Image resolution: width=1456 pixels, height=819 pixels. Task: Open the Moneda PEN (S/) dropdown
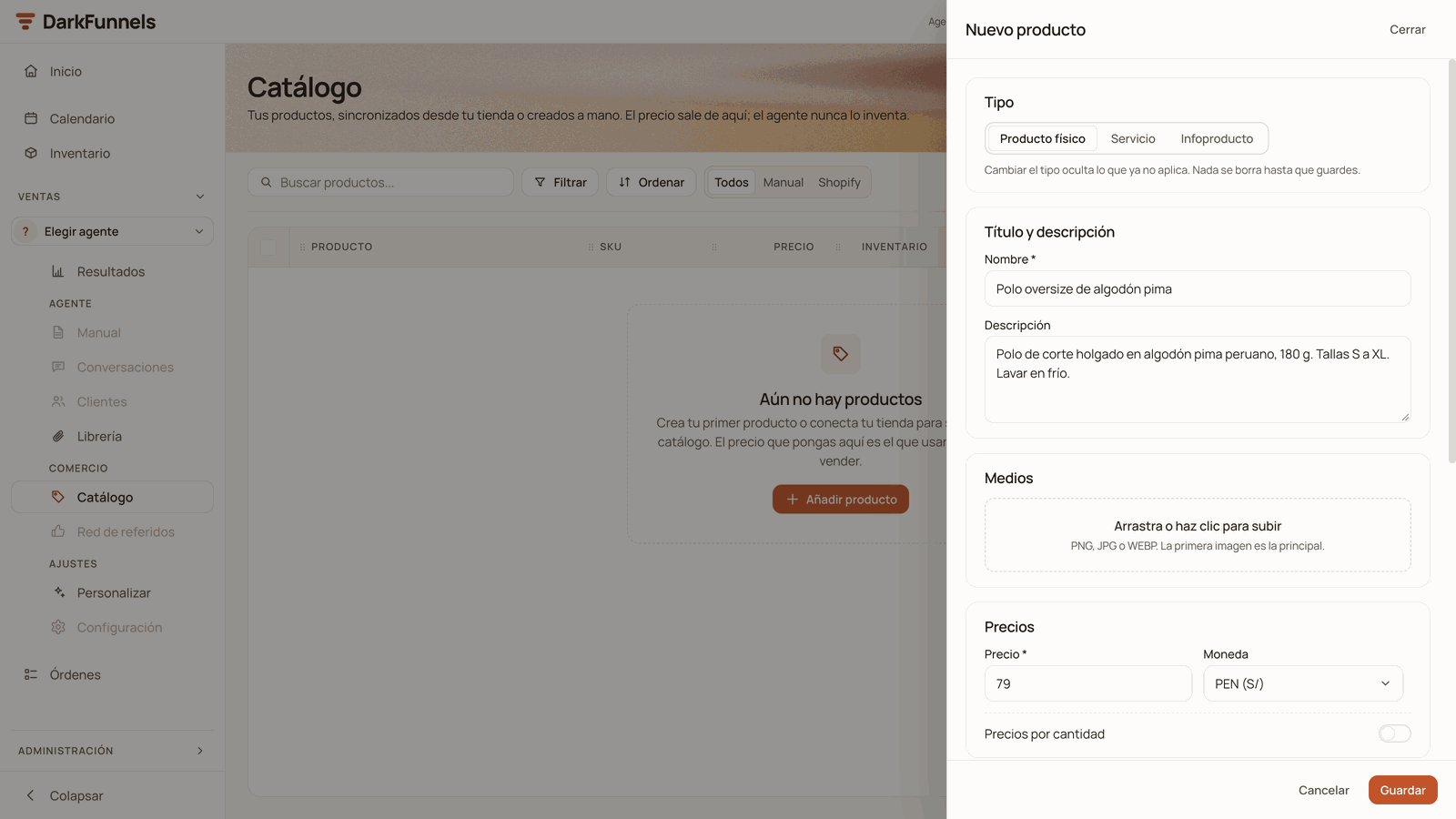pyautogui.click(x=1303, y=683)
